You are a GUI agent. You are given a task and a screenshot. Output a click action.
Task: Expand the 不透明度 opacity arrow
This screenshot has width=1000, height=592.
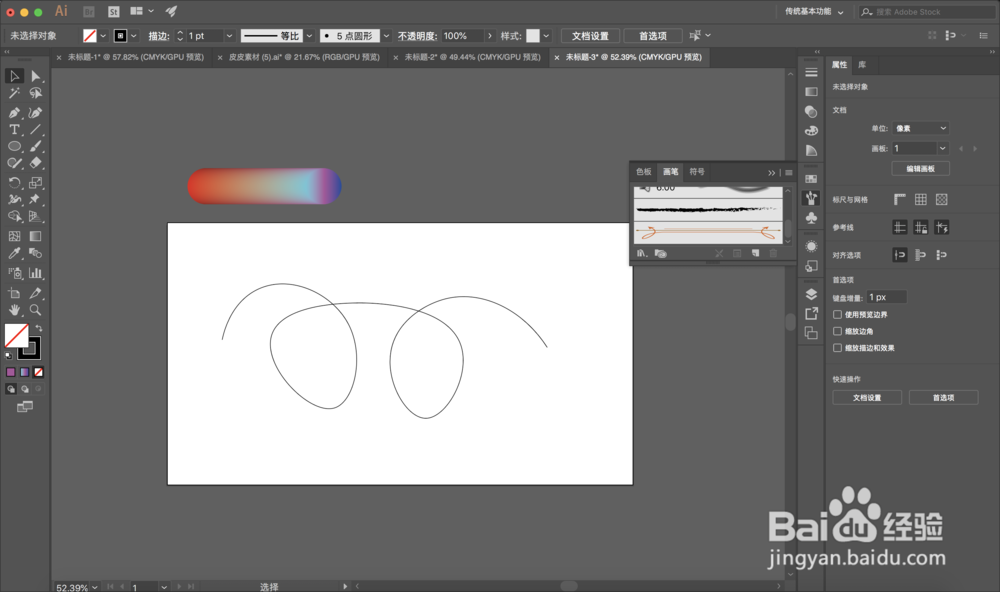[490, 36]
